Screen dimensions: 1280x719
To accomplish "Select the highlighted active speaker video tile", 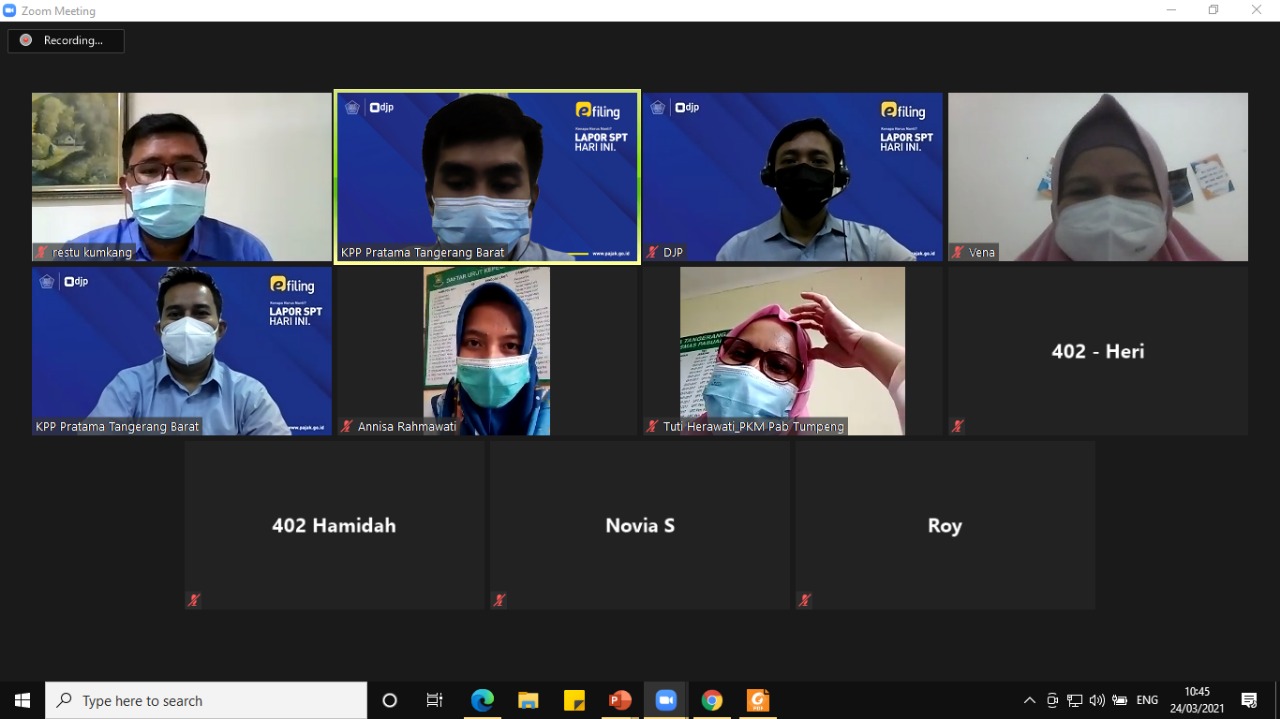I will 487,176.
